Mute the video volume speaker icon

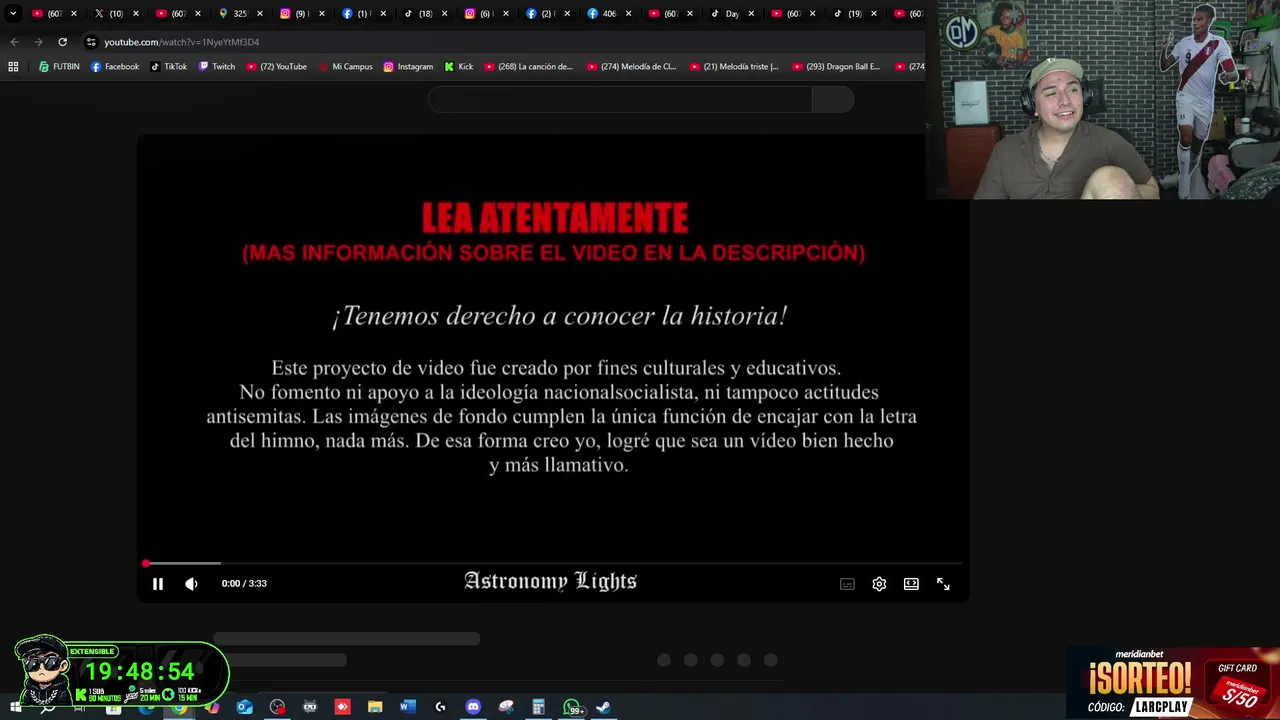coord(191,584)
